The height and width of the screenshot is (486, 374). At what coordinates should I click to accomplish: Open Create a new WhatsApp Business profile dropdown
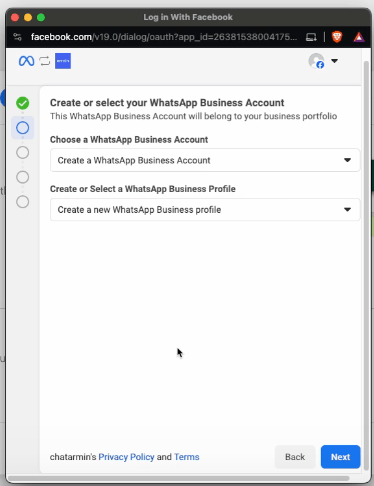pos(205,210)
